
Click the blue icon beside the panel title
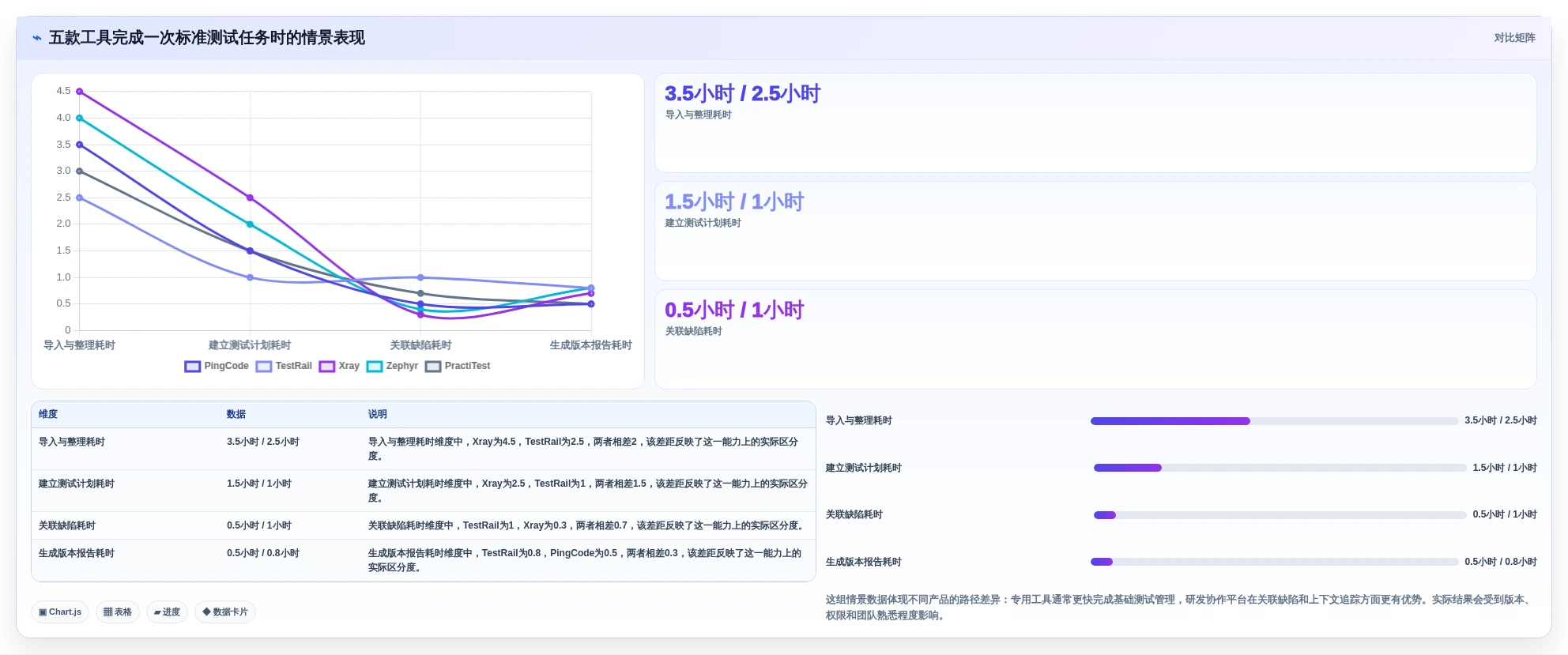point(37,38)
